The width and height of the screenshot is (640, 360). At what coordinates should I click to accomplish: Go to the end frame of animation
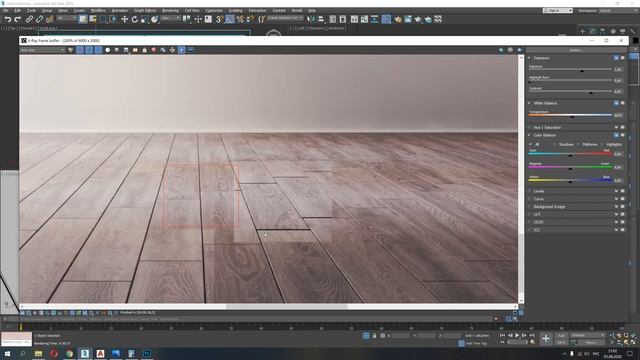[531, 335]
